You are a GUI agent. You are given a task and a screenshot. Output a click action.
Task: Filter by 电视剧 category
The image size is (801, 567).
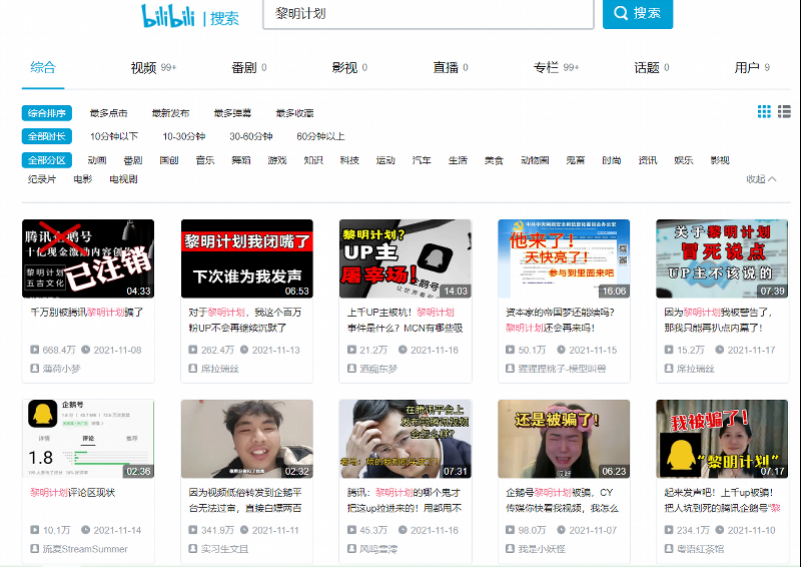click(123, 179)
